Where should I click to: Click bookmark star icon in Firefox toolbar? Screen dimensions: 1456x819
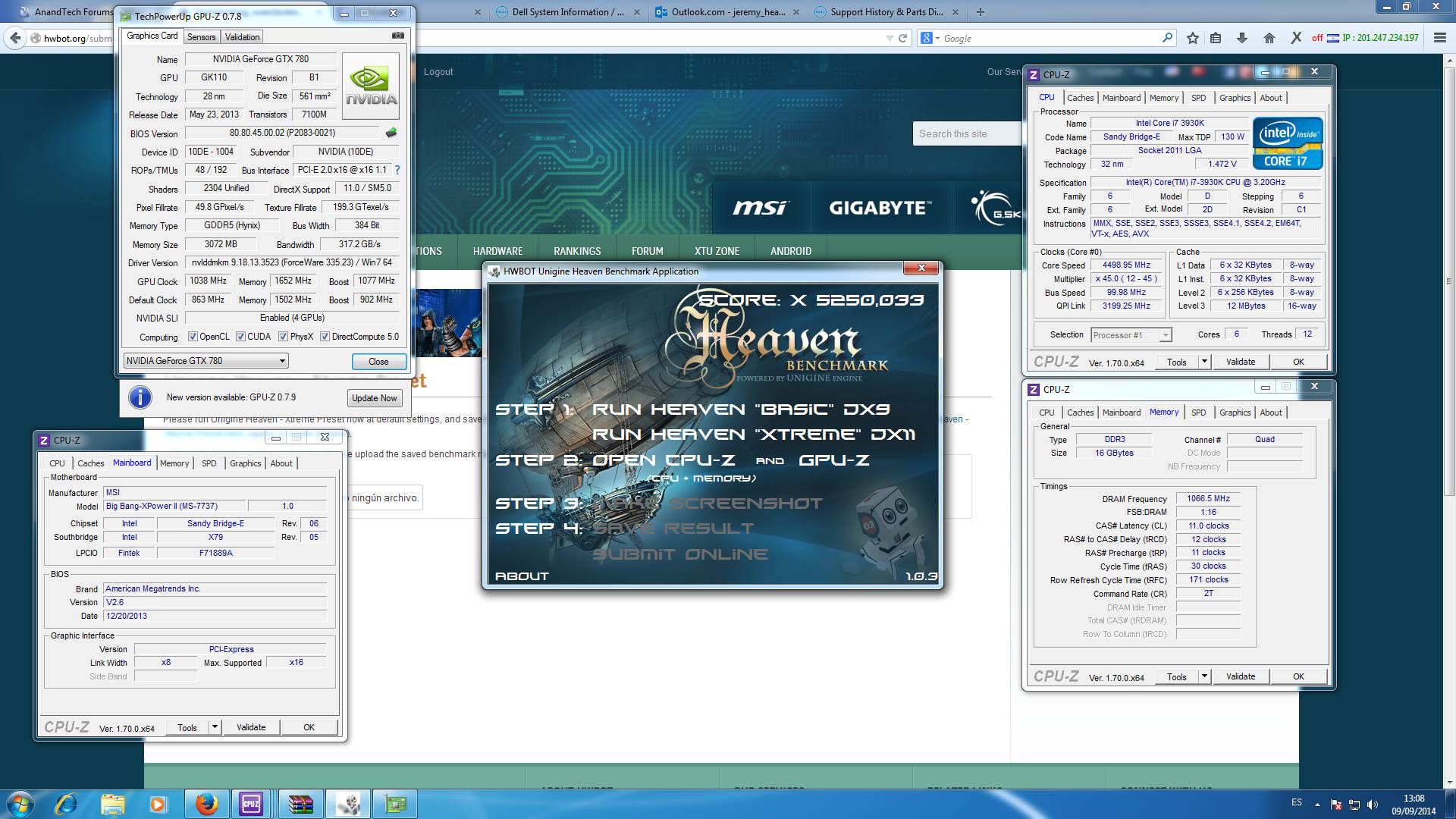[1193, 38]
